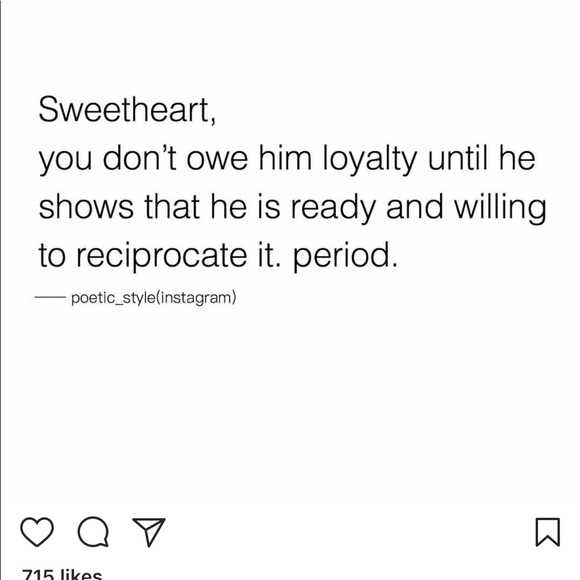The width and height of the screenshot is (580, 580).
Task: Click the blank area above "Sweetheart,"
Action: [x=290, y=44]
